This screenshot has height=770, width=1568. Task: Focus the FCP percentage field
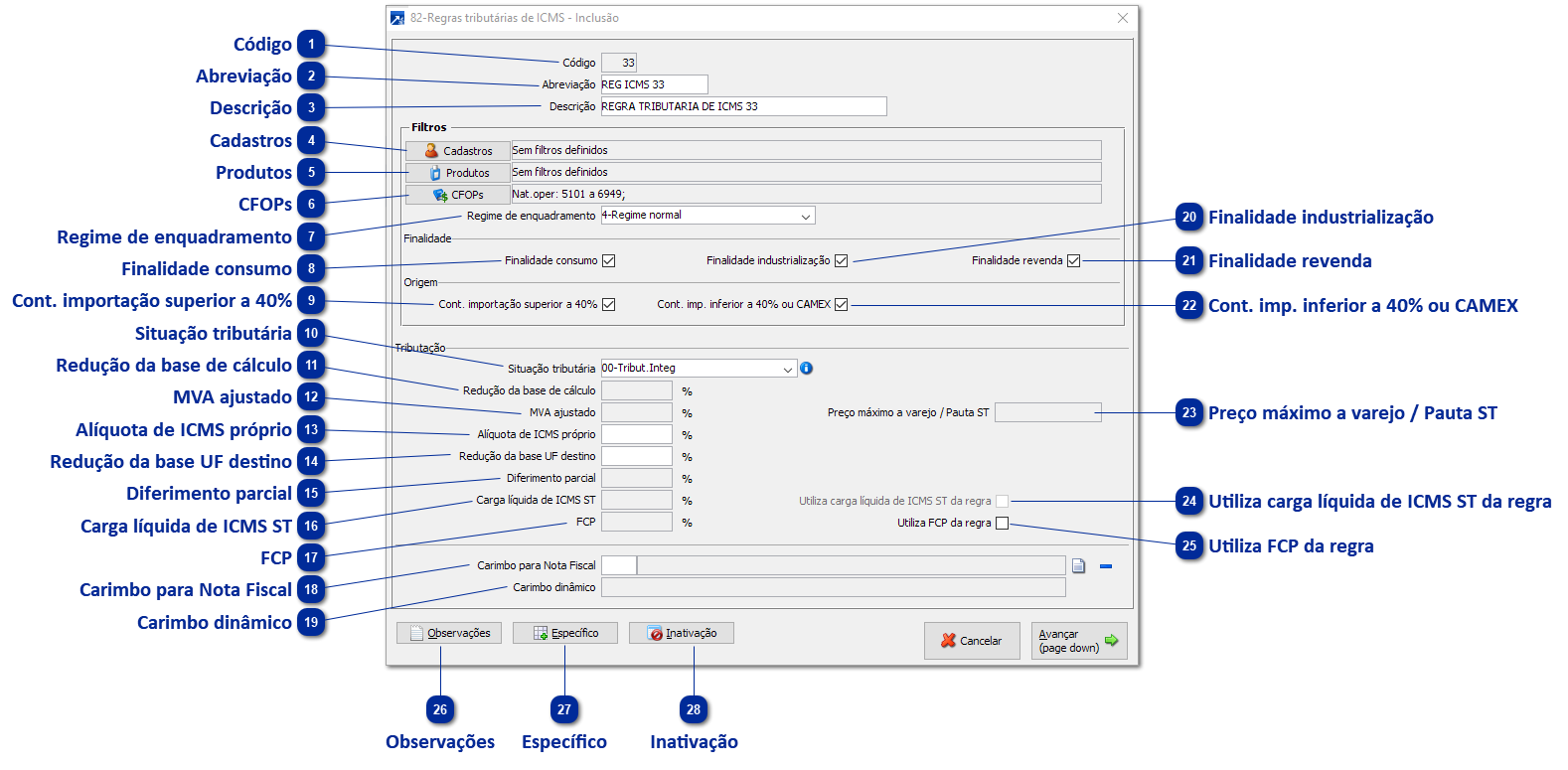[x=637, y=523]
